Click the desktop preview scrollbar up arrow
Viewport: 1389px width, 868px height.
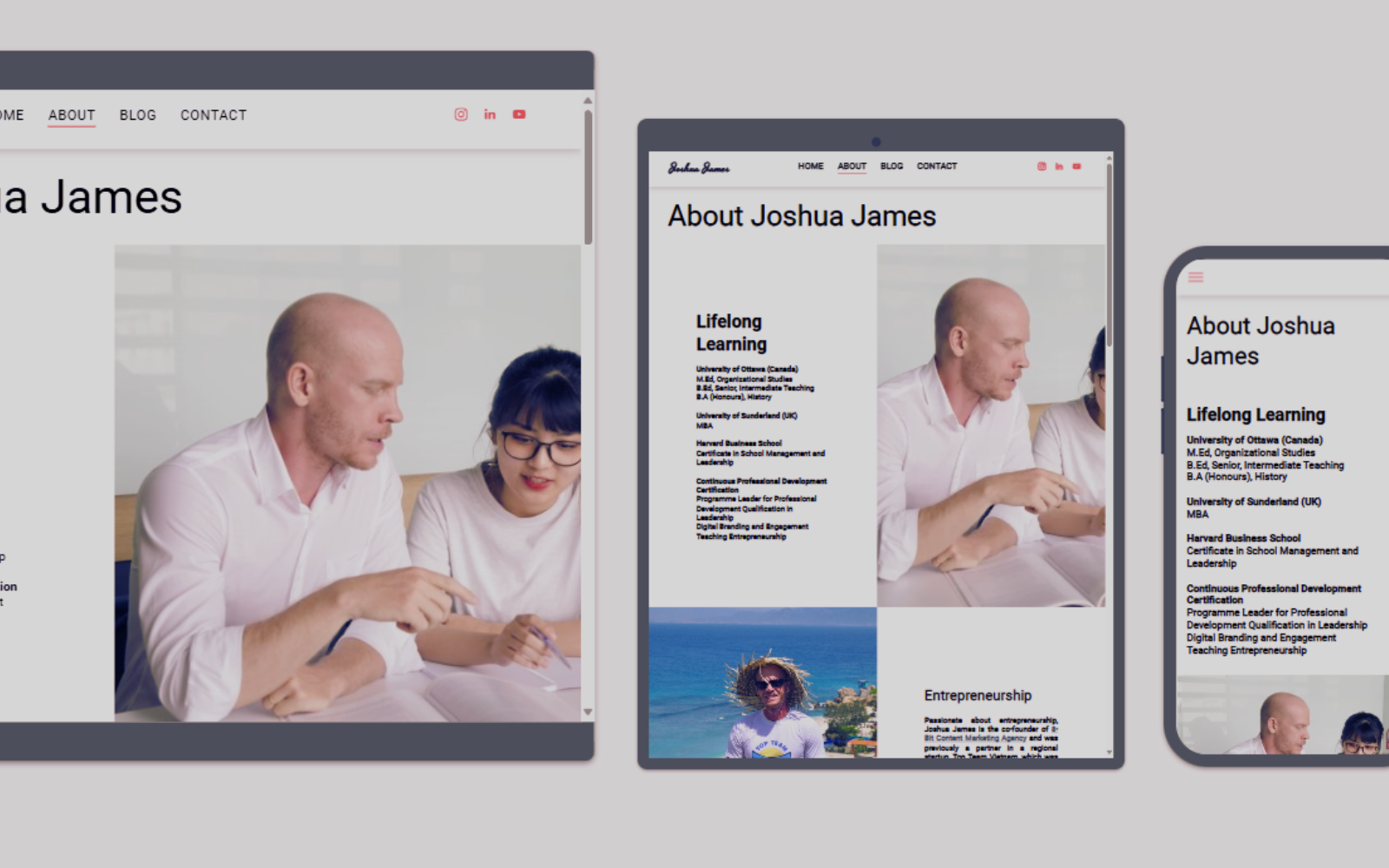pyautogui.click(x=588, y=101)
